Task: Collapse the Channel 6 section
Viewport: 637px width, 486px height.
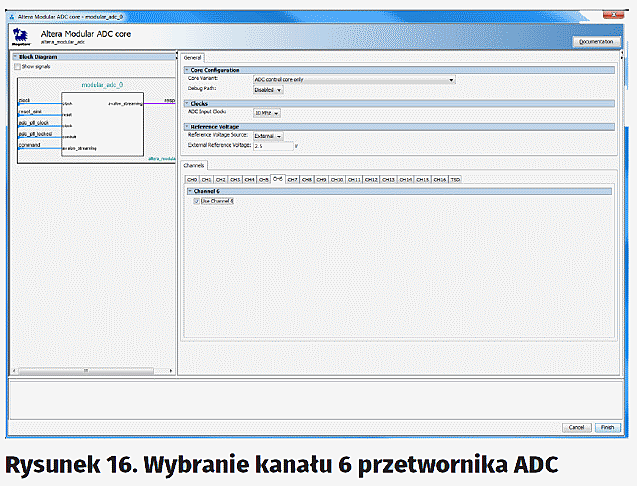Action: click(x=189, y=190)
